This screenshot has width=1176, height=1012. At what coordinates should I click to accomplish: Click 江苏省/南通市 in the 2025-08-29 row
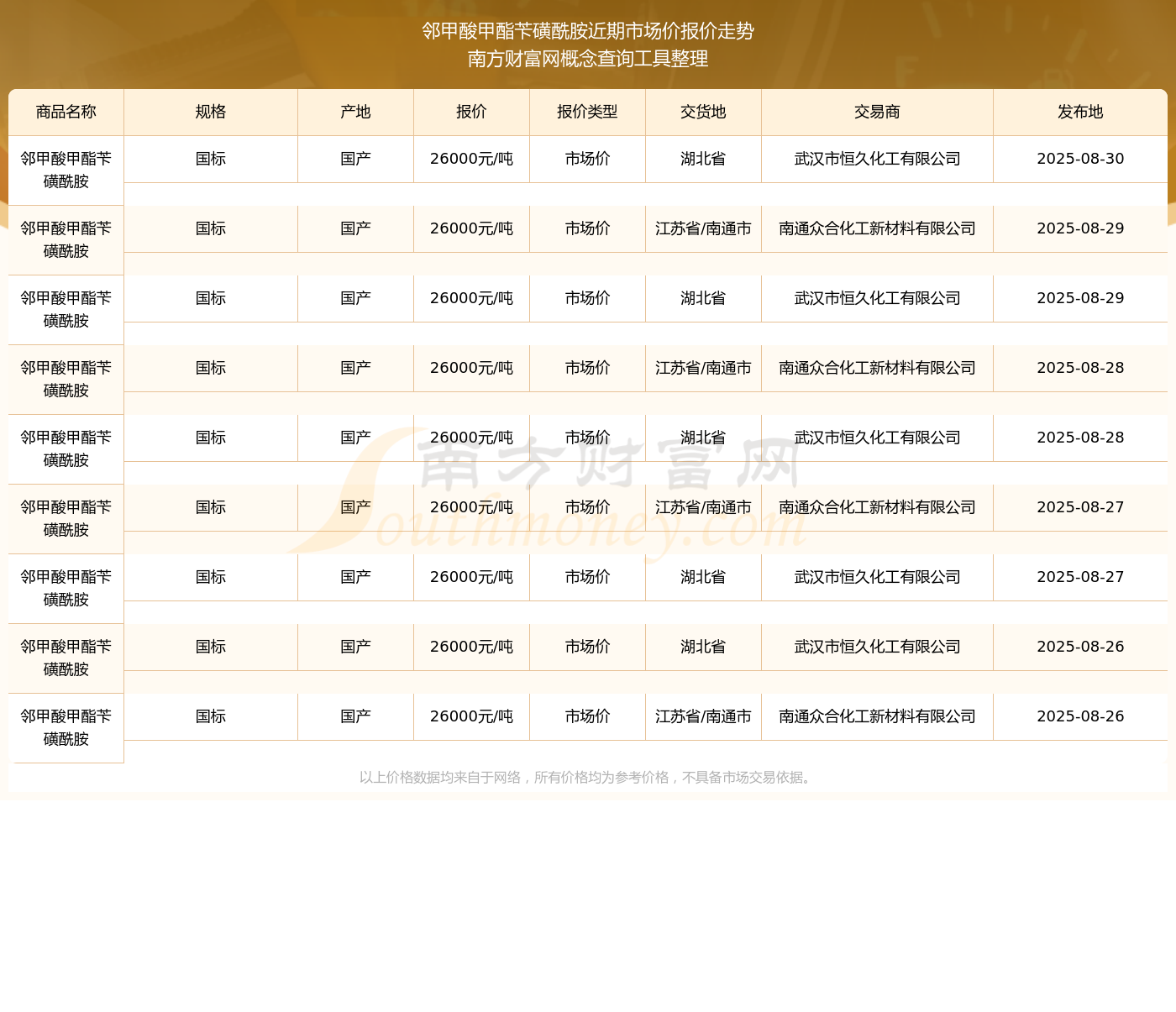point(703,228)
